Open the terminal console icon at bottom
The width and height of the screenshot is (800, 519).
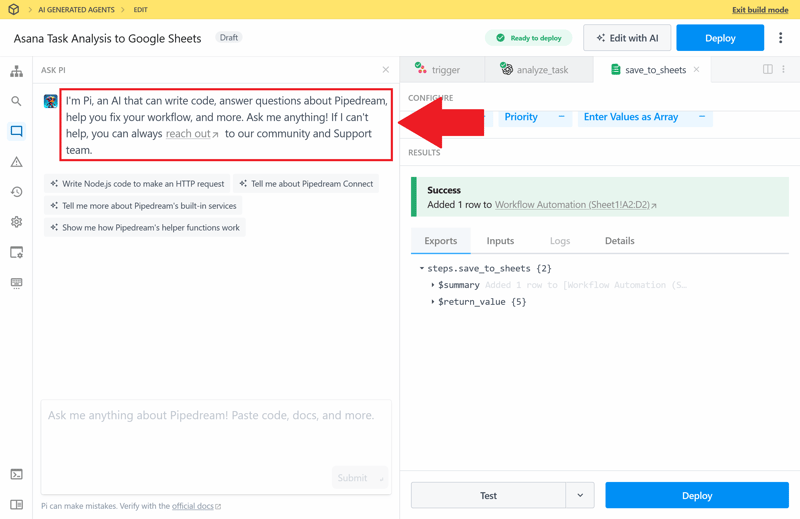pos(16,474)
